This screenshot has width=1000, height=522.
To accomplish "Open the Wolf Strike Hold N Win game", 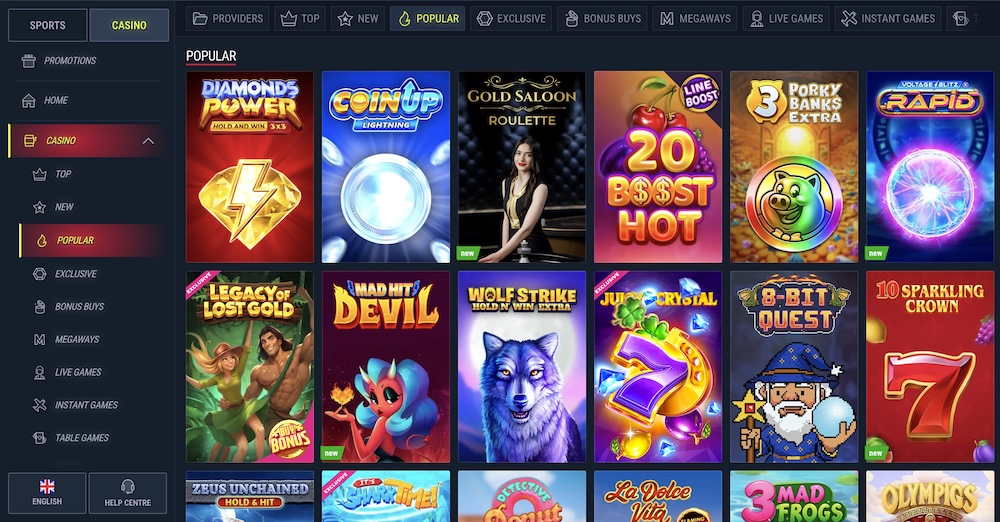I will click(522, 366).
